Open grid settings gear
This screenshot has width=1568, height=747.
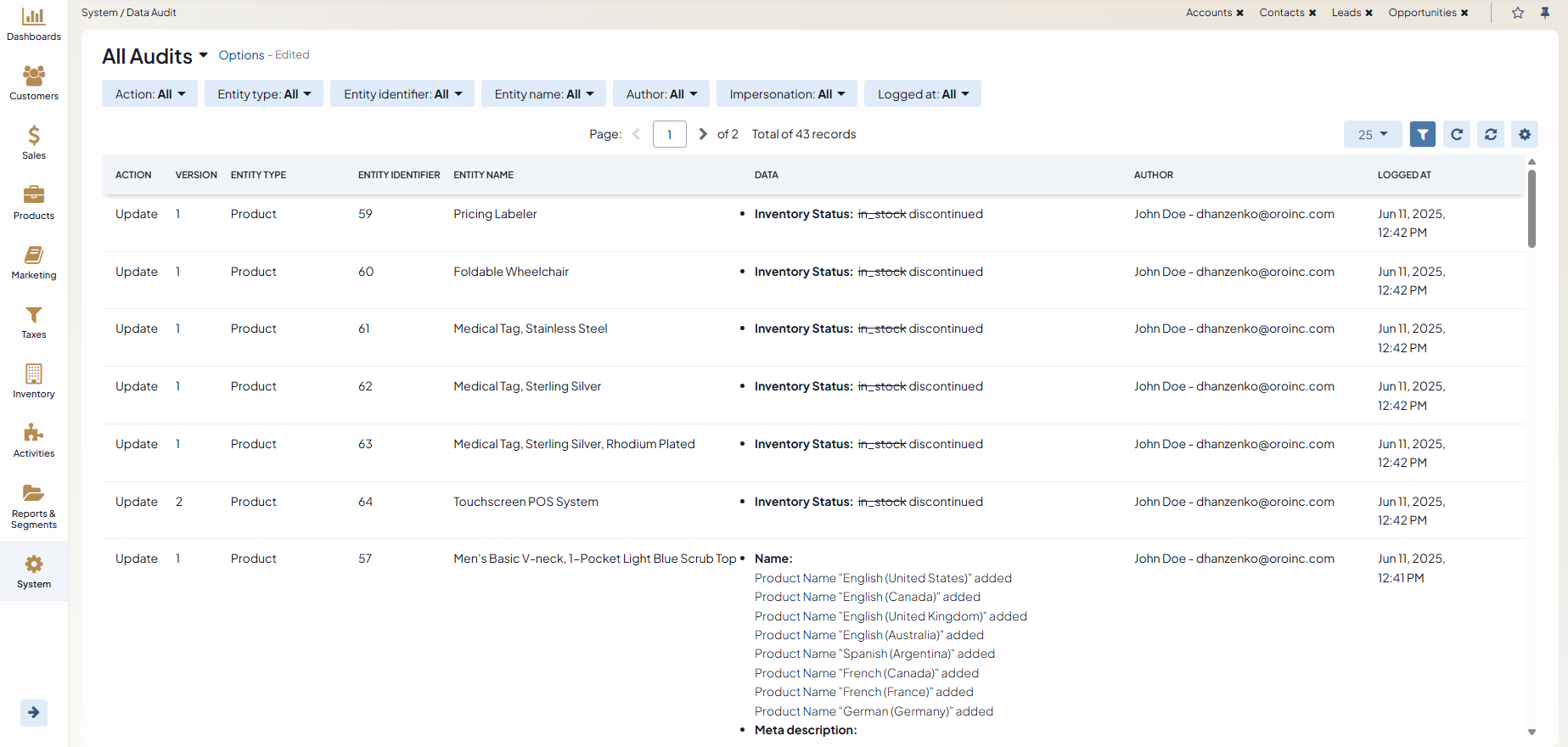1525,134
